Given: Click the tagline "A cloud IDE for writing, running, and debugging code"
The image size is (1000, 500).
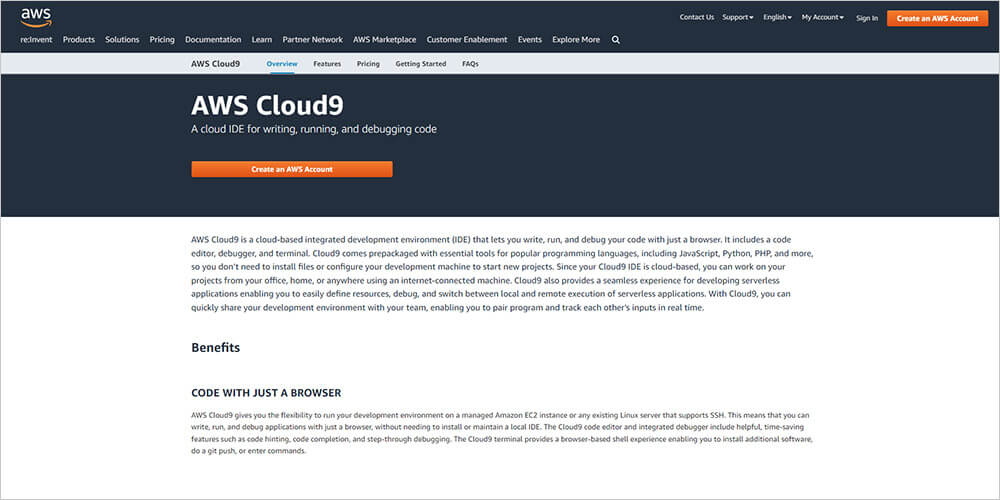Looking at the screenshot, I should coord(314,129).
